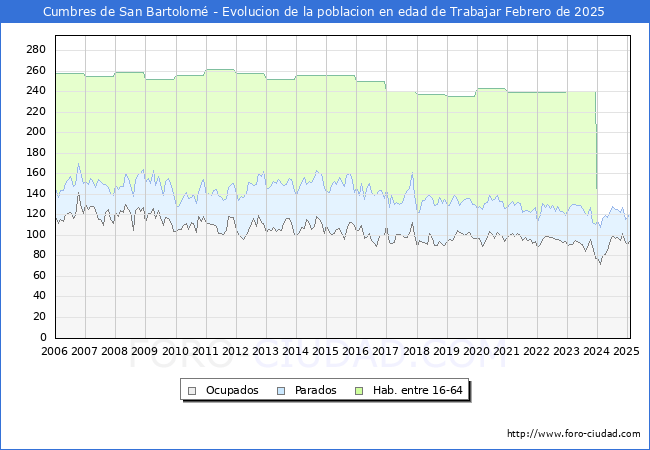
Task: Click the 220 y-axis value
Action: point(36,111)
